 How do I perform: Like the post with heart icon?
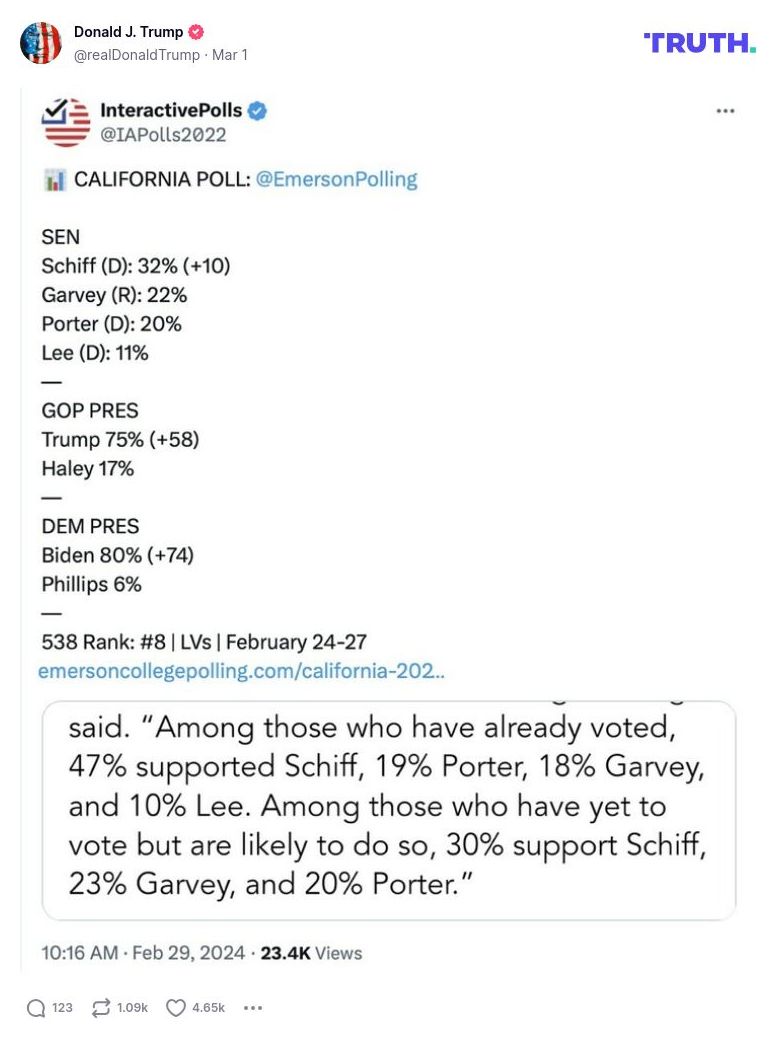pos(176,1008)
